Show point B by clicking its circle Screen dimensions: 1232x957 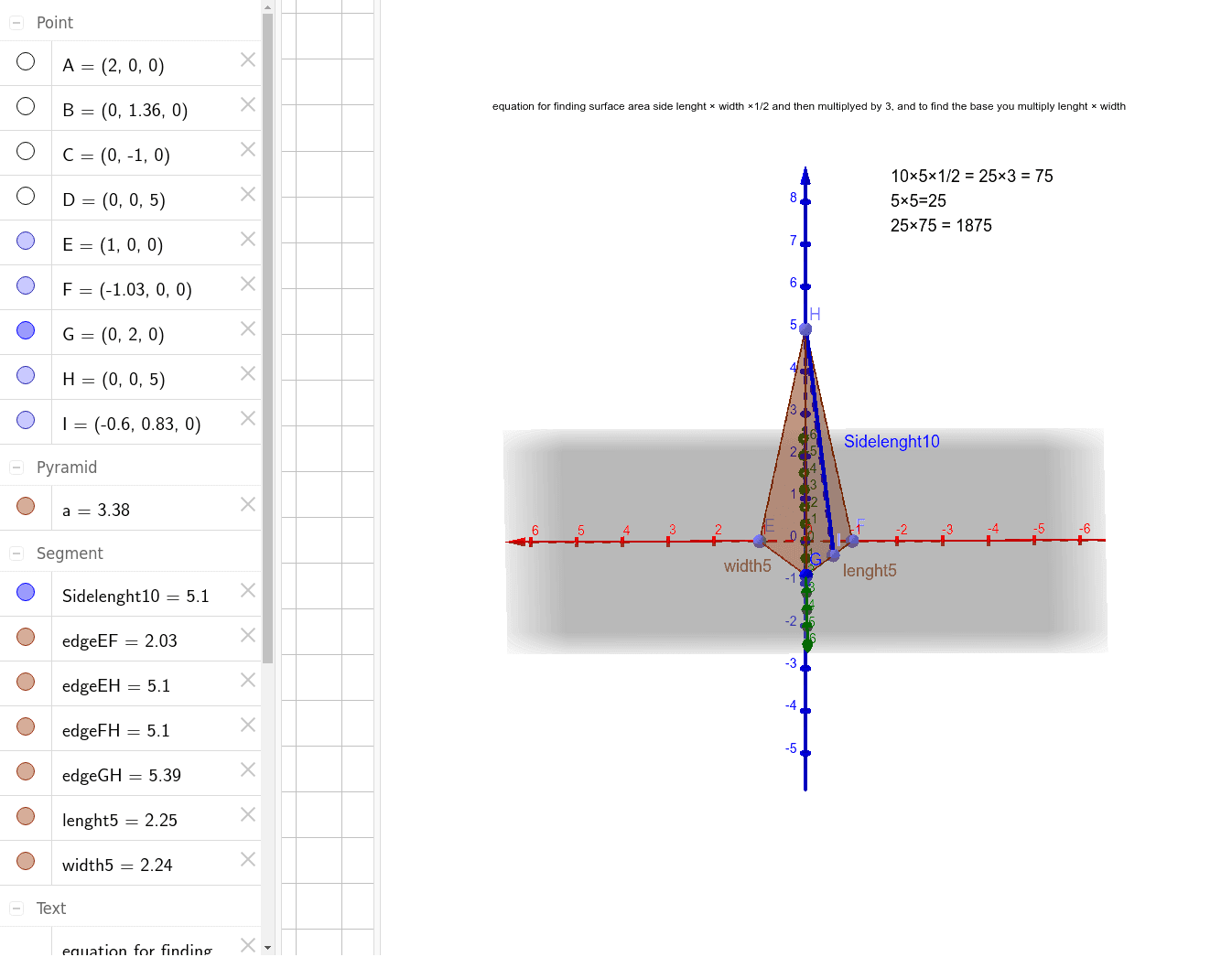pos(26,106)
